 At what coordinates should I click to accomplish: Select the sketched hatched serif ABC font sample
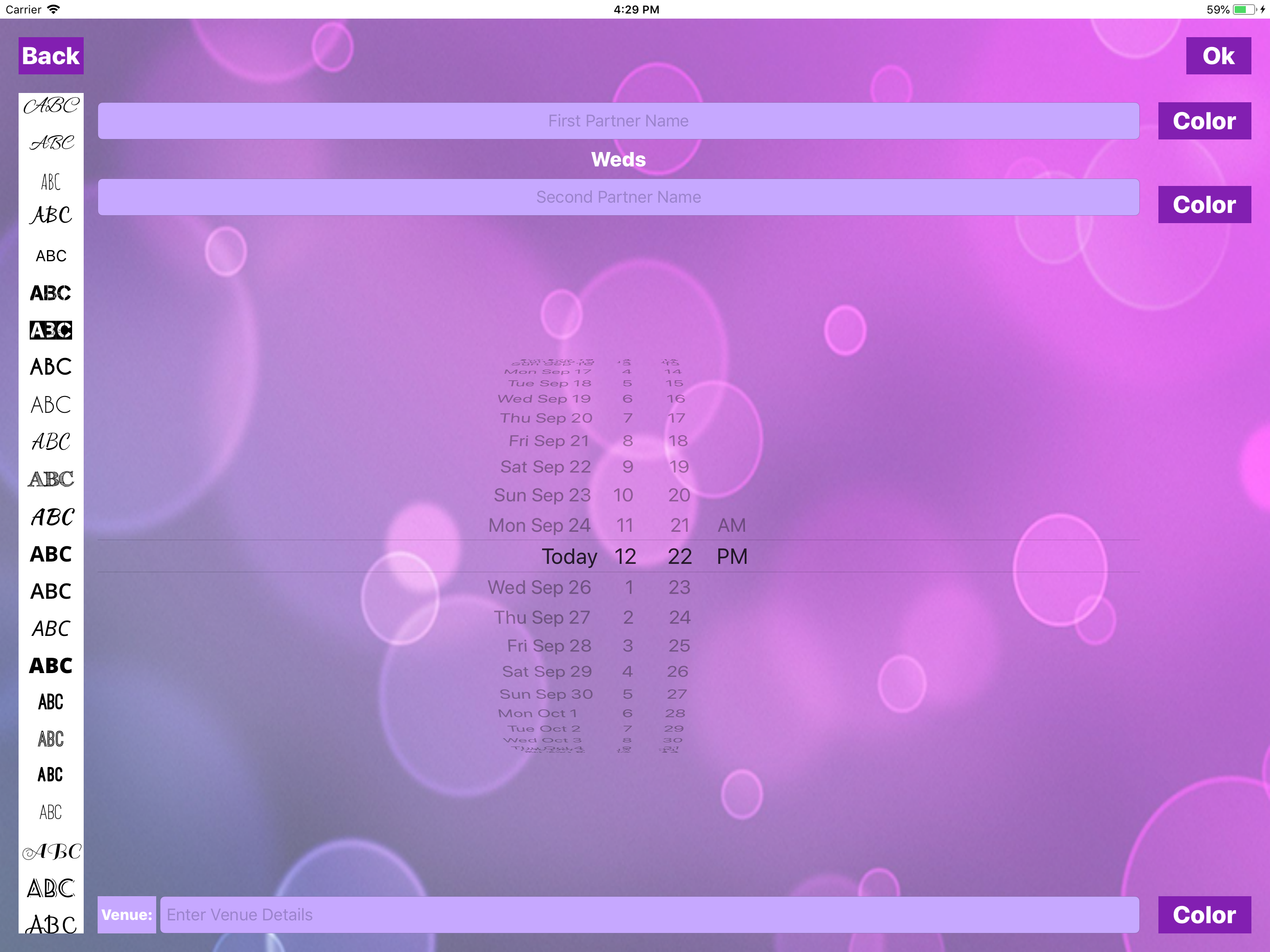click(x=51, y=479)
